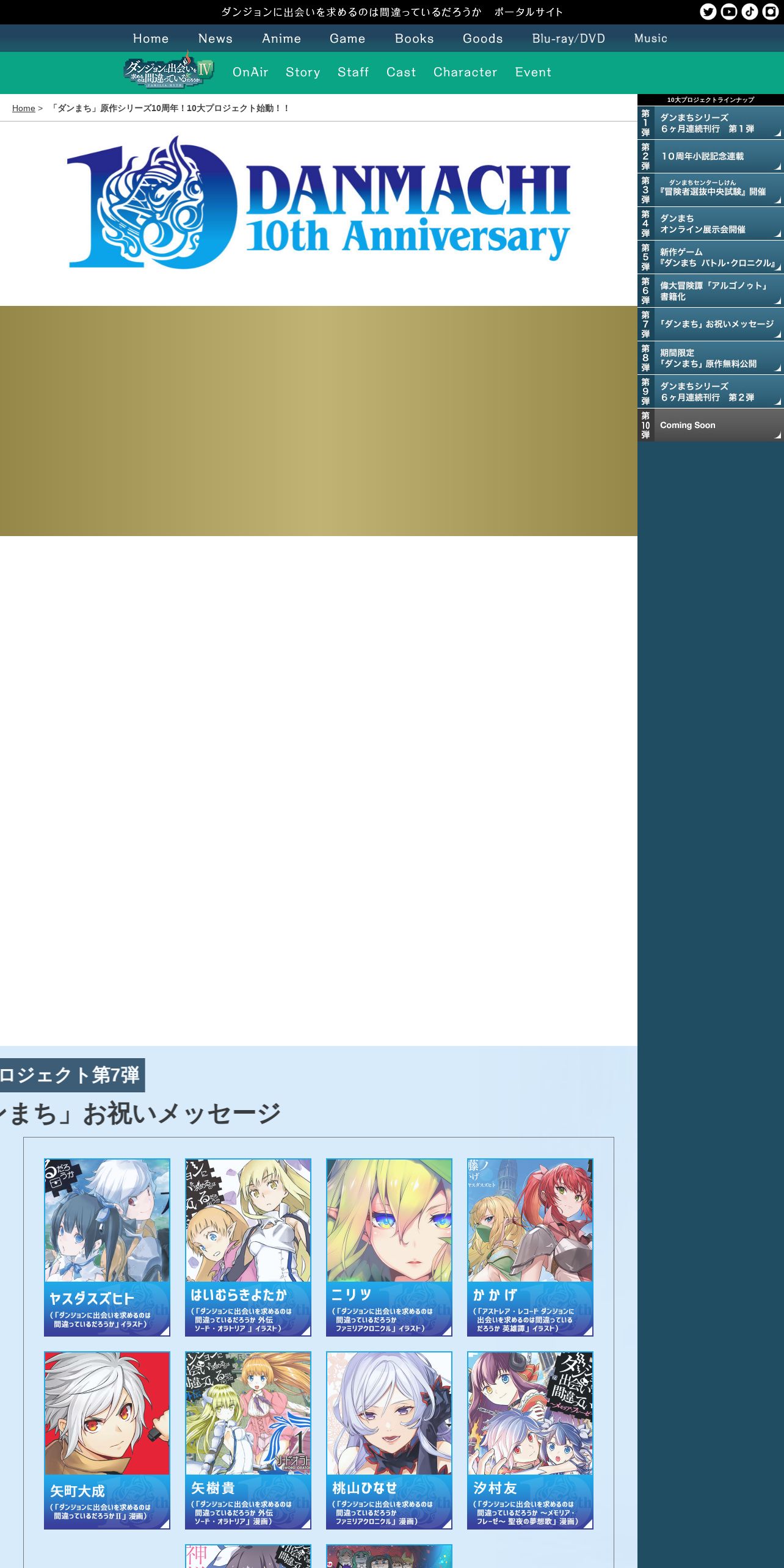Open the TikTok social icon
Screen dimensions: 784x1568
pyautogui.click(x=749, y=12)
